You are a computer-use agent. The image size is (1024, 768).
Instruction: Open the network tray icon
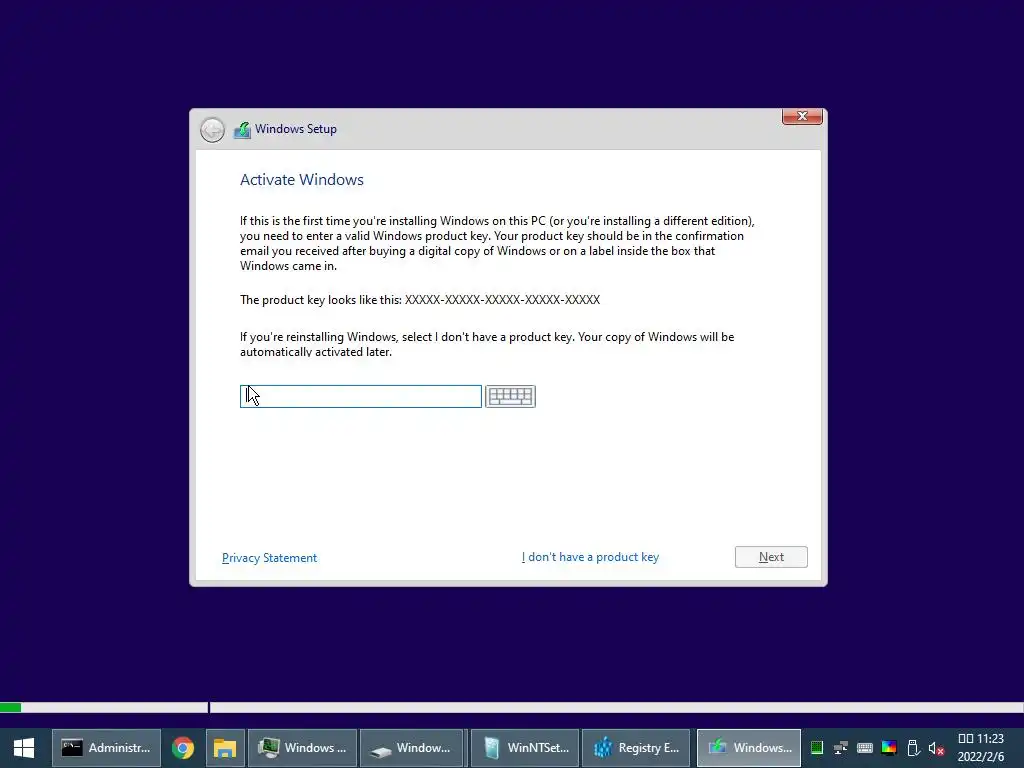click(x=840, y=748)
